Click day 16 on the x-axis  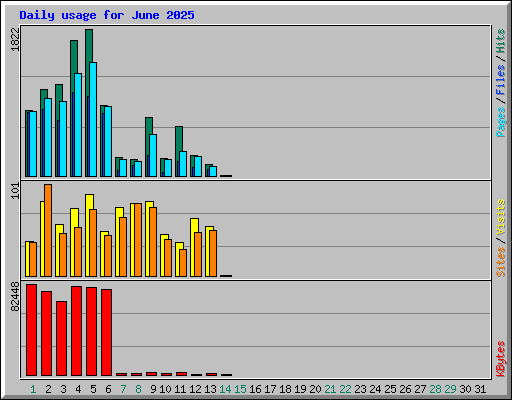255,389
